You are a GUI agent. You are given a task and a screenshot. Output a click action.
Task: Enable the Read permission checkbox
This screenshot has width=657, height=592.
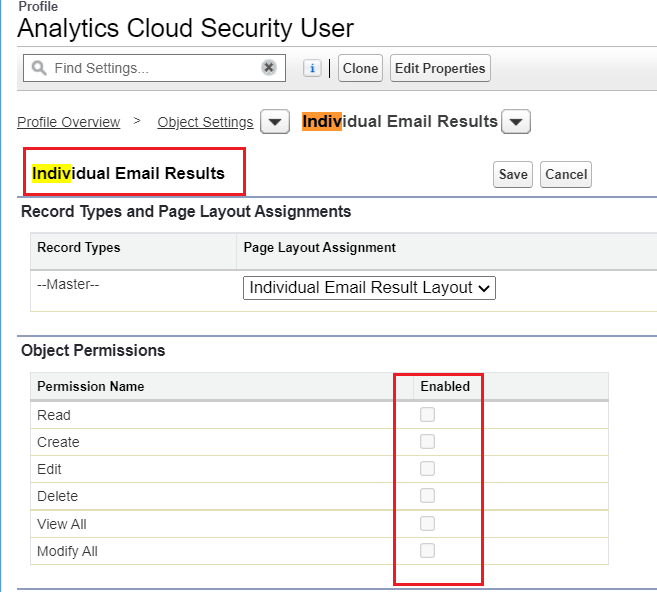427,415
